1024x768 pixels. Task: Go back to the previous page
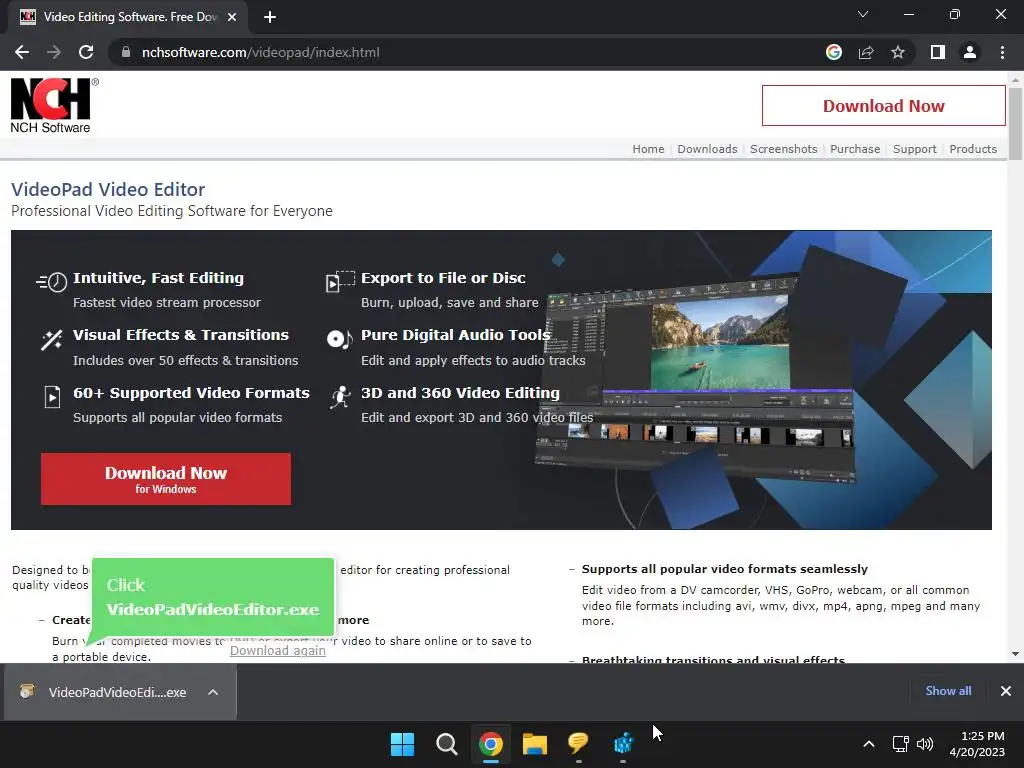coord(22,52)
